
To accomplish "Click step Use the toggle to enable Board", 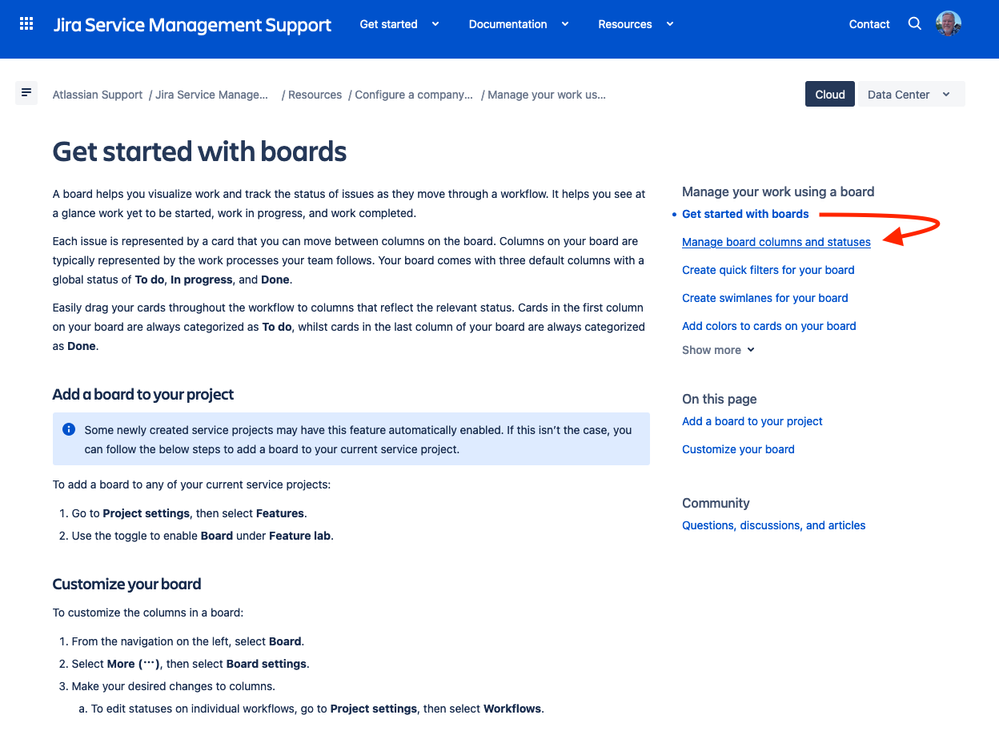I will [203, 536].
